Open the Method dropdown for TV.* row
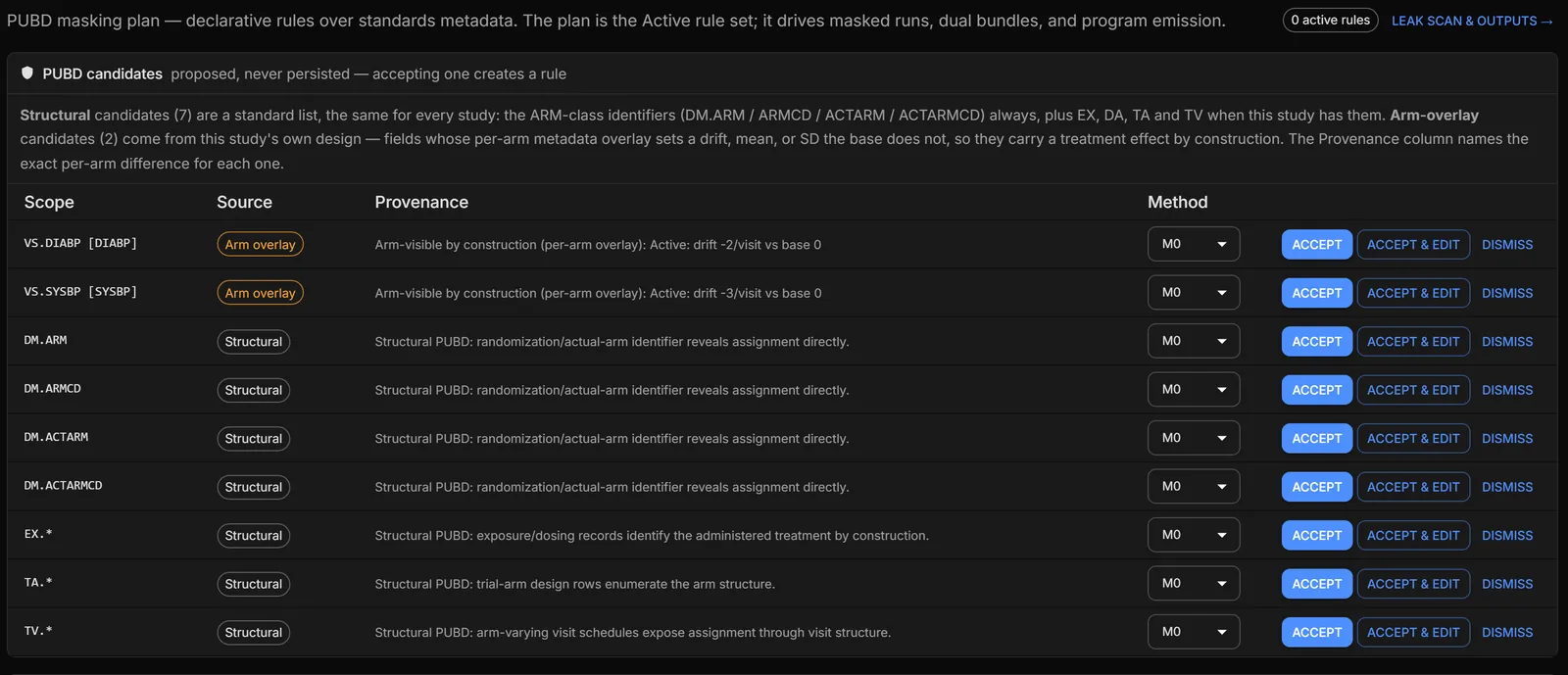 point(1194,632)
